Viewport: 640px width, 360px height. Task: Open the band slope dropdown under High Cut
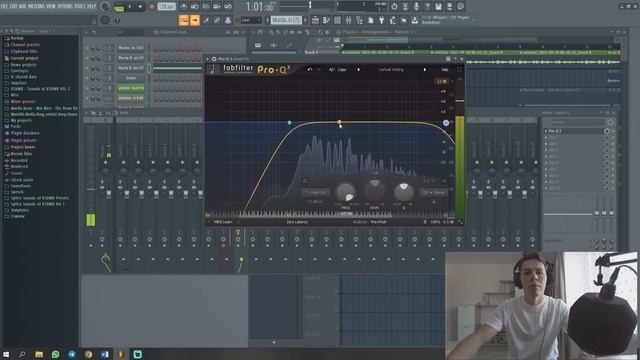315,202
